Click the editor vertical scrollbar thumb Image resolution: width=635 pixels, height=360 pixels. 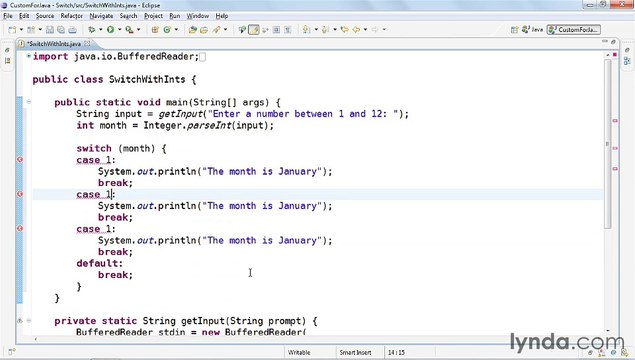click(x=607, y=144)
